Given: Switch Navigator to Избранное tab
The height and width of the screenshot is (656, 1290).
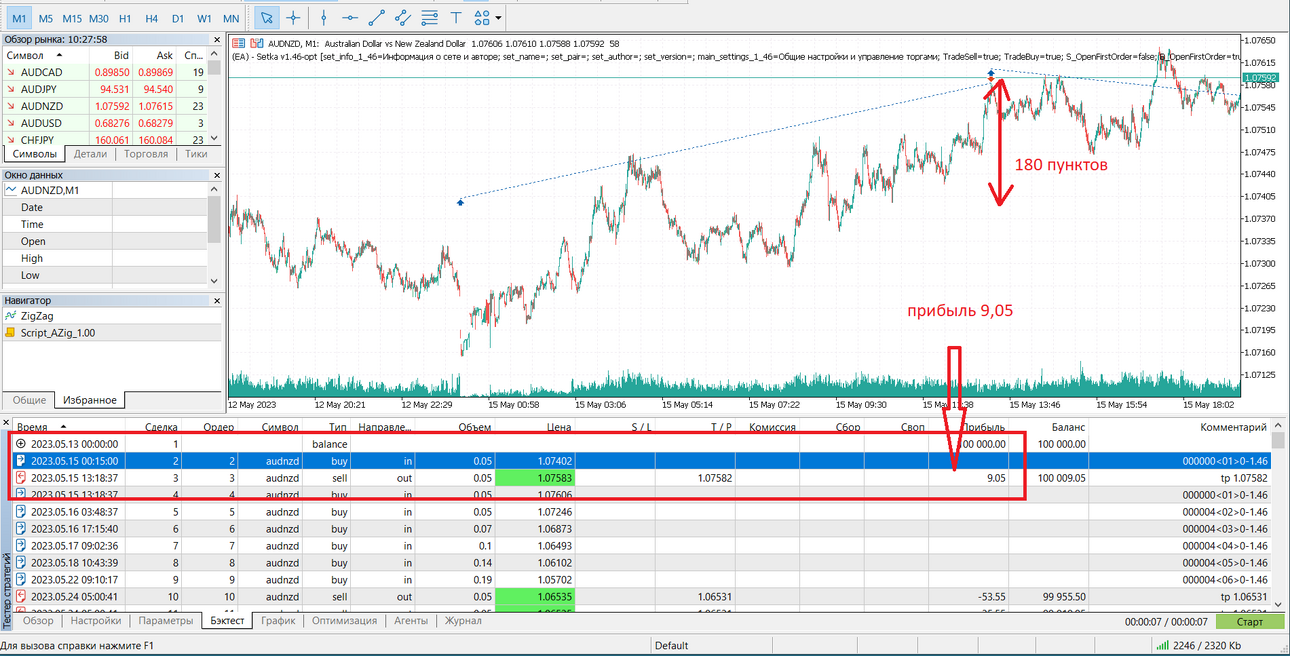Looking at the screenshot, I should (89, 400).
